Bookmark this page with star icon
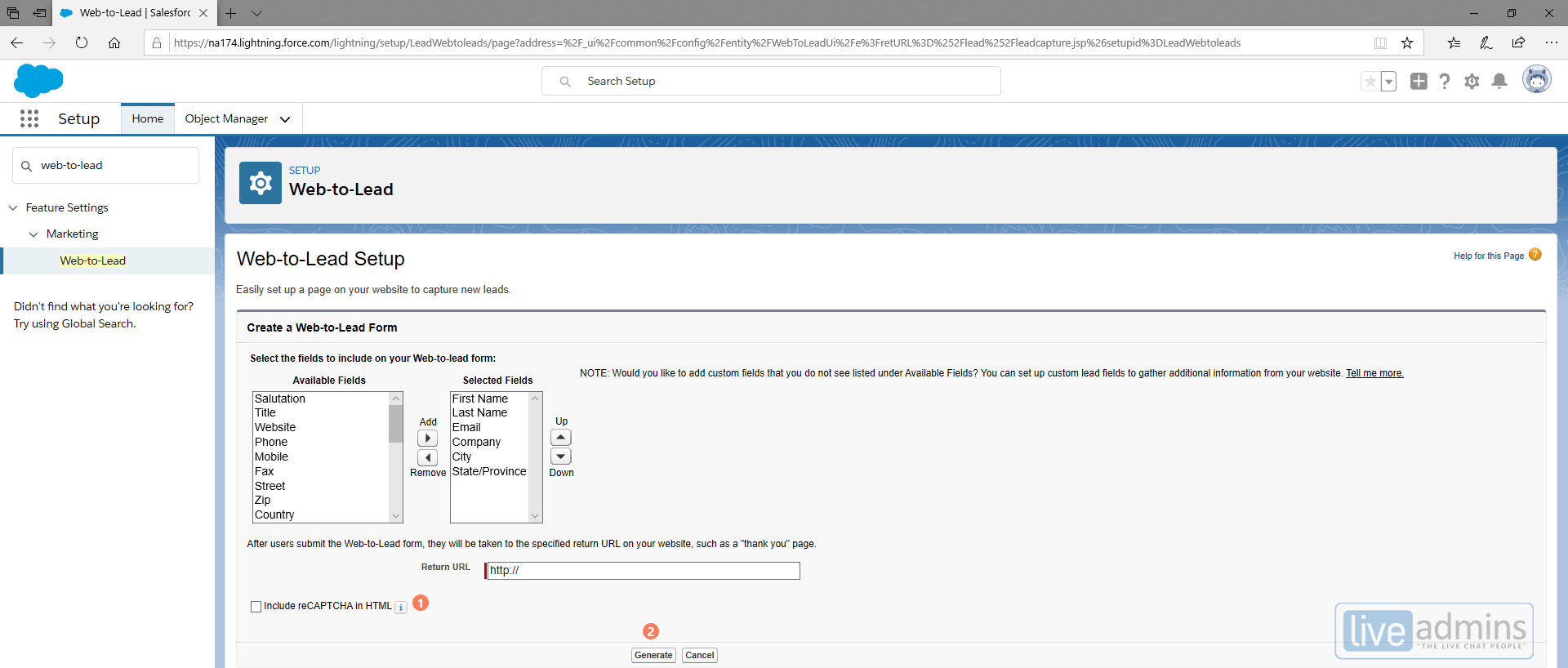1568x668 pixels. coord(1407,42)
